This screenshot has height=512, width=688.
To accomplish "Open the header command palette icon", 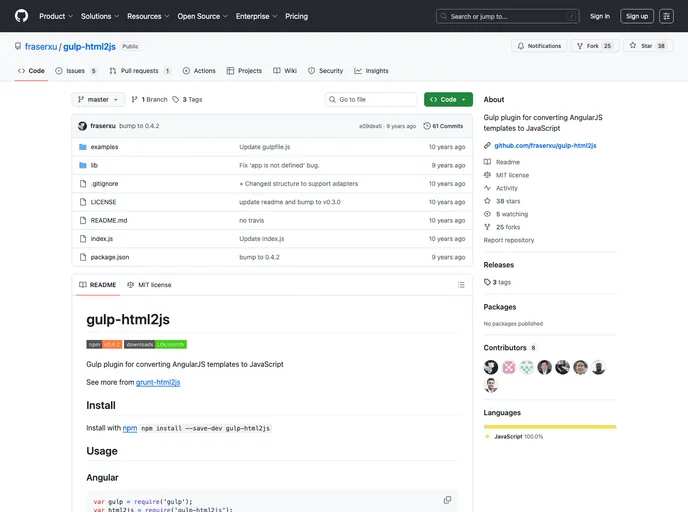I will coord(666,16).
